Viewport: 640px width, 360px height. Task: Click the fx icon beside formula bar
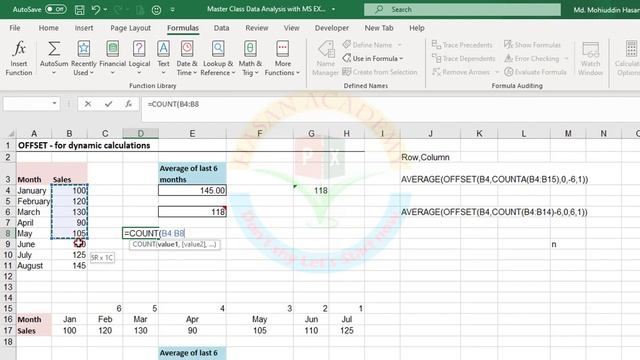coord(129,104)
